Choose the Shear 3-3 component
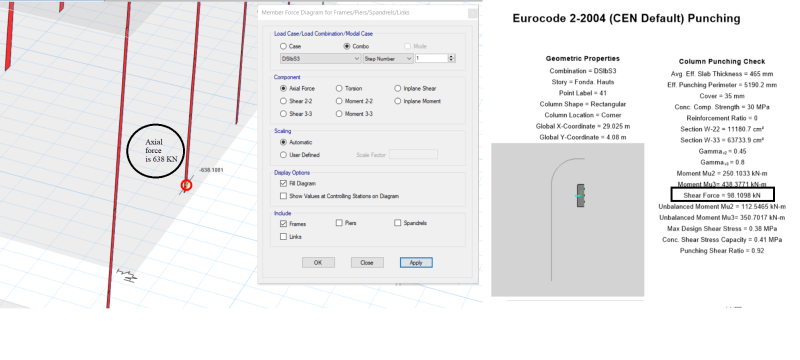800x360 pixels. coord(284,114)
